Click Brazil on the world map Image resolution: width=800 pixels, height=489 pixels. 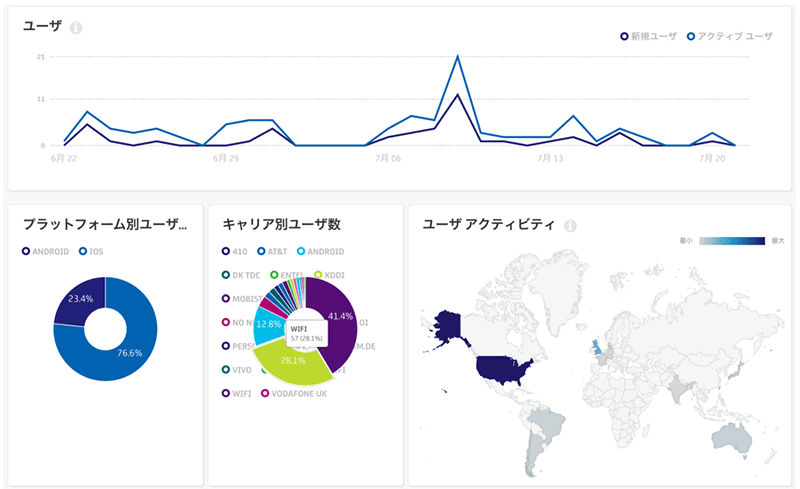[547, 423]
